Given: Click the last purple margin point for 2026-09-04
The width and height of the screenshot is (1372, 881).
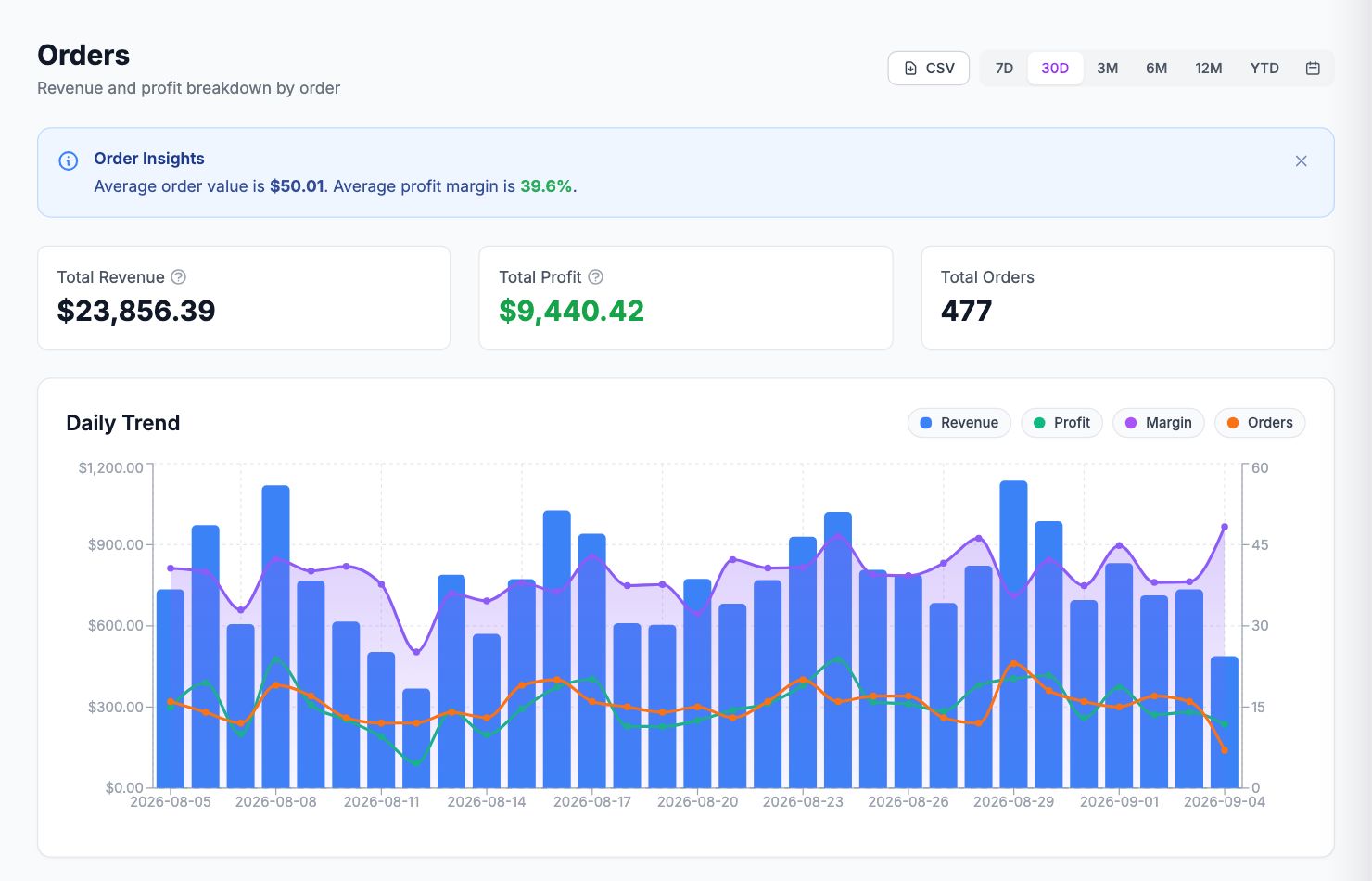Looking at the screenshot, I should point(1225,527).
